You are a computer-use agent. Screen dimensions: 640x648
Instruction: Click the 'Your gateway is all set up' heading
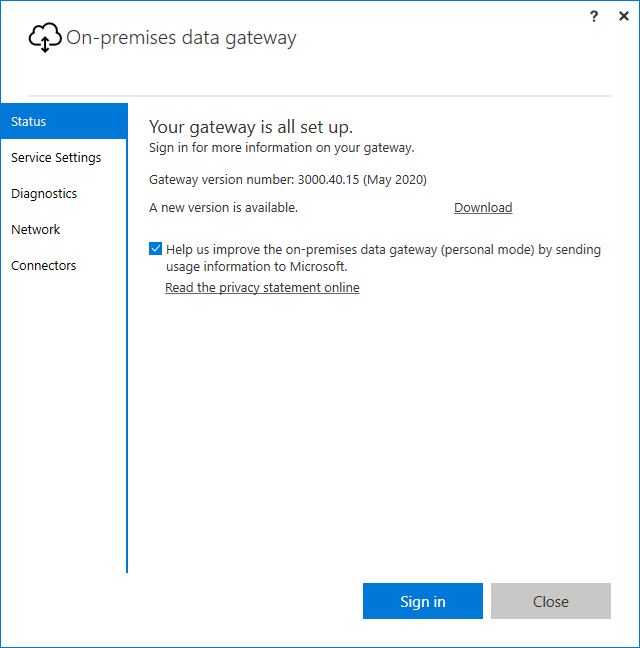point(251,127)
